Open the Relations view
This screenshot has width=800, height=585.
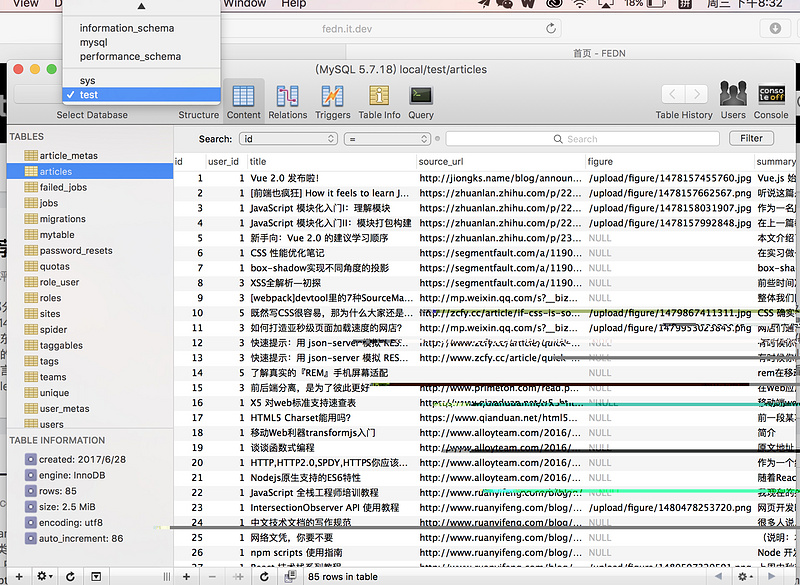[288, 102]
